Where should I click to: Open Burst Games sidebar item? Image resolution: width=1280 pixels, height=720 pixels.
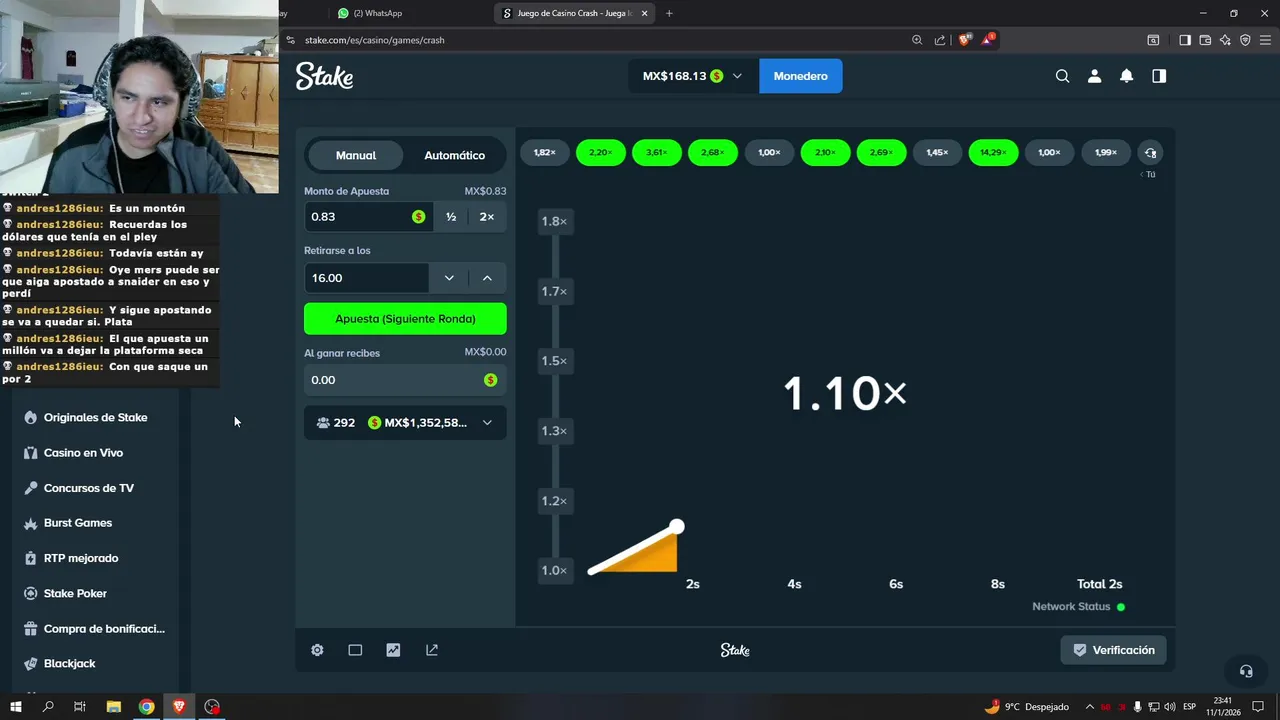77,523
